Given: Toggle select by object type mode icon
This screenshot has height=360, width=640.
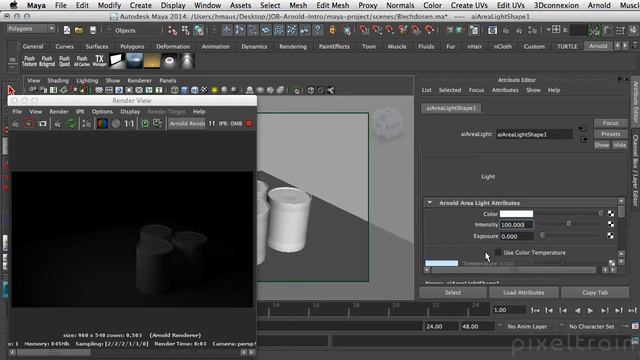Looking at the screenshot, I should click(x=186, y=30).
